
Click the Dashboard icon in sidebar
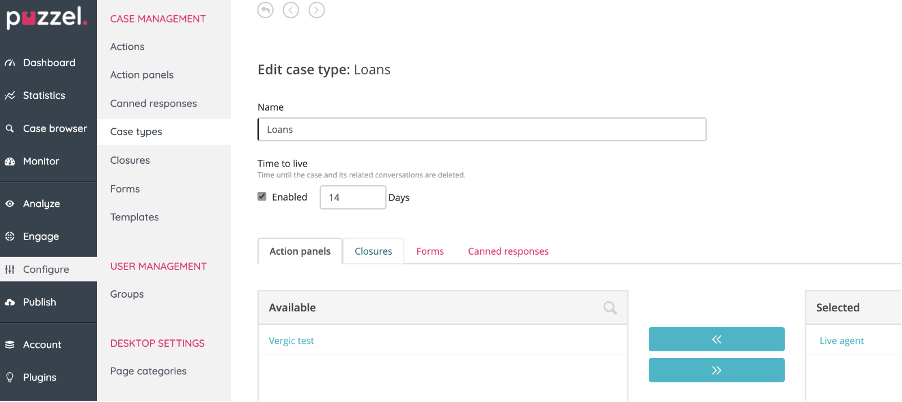click(10, 63)
